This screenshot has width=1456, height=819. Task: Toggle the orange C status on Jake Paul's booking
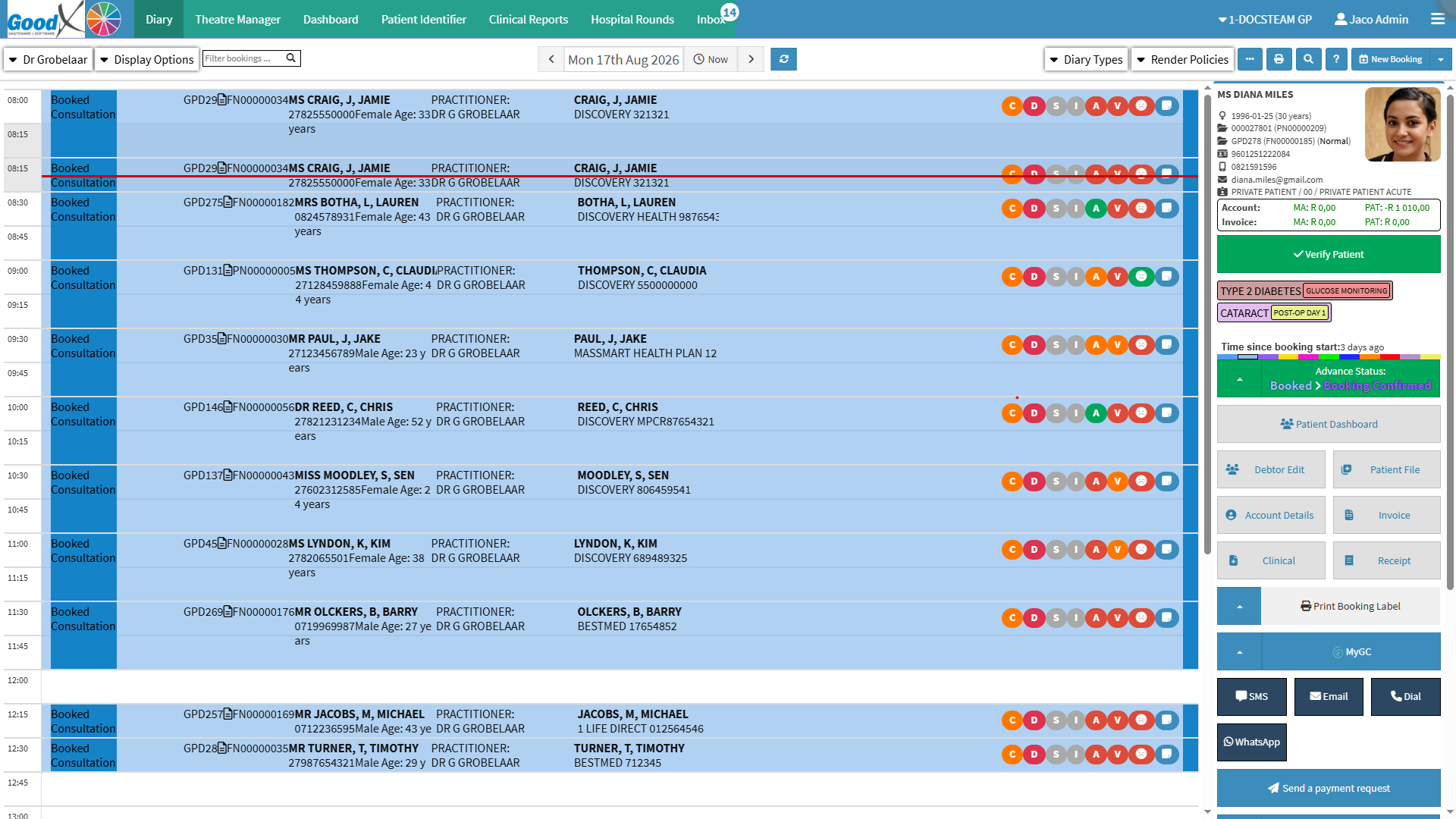(x=1012, y=344)
